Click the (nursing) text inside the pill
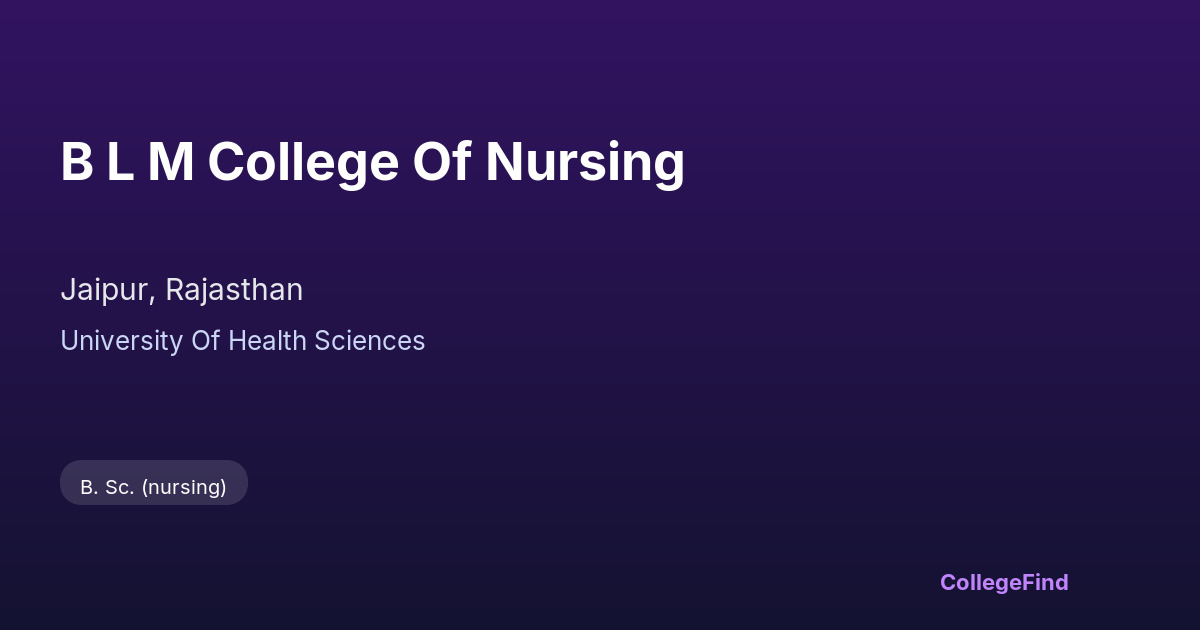 click(x=184, y=487)
